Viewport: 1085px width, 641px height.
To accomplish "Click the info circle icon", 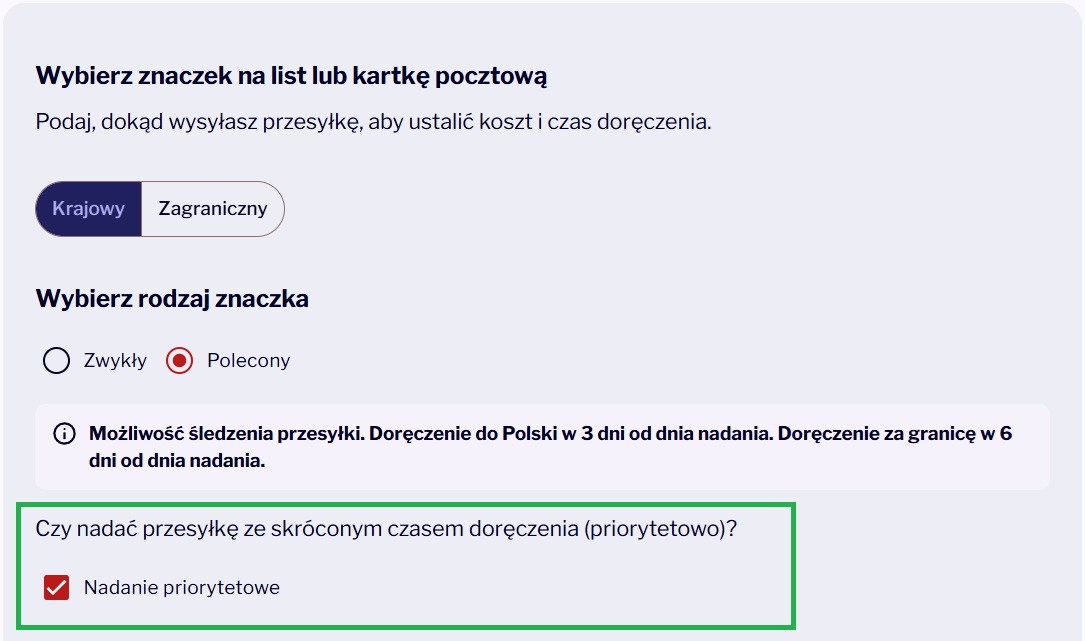I will [64, 434].
